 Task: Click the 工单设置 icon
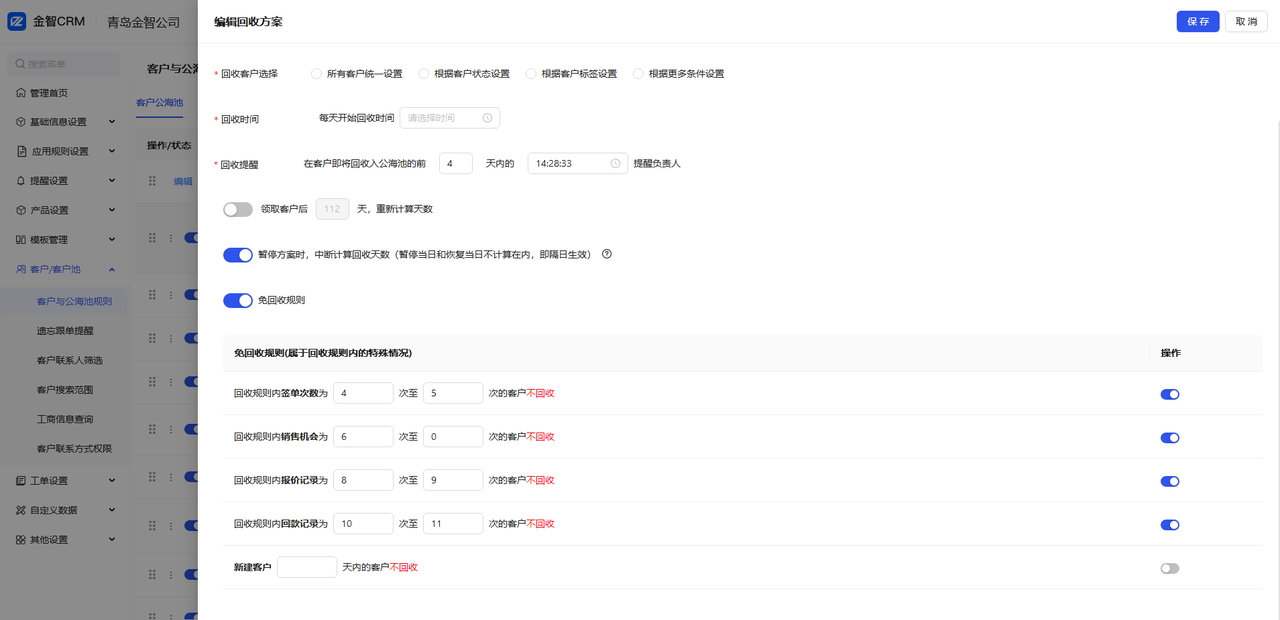point(21,480)
